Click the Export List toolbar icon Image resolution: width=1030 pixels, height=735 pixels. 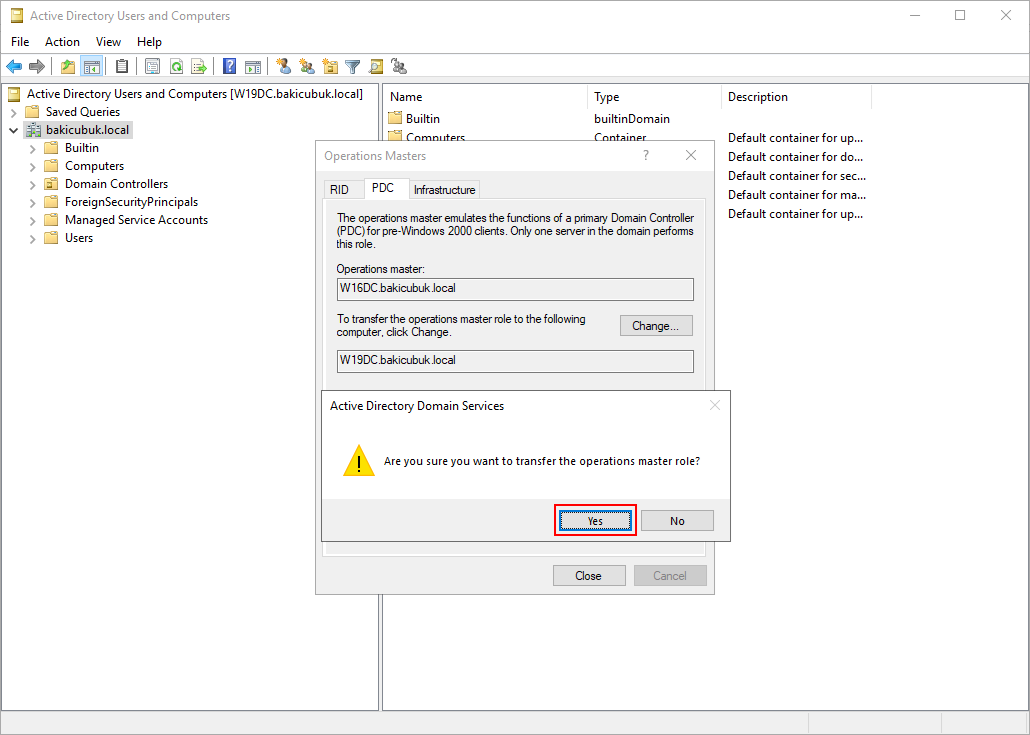pos(199,67)
